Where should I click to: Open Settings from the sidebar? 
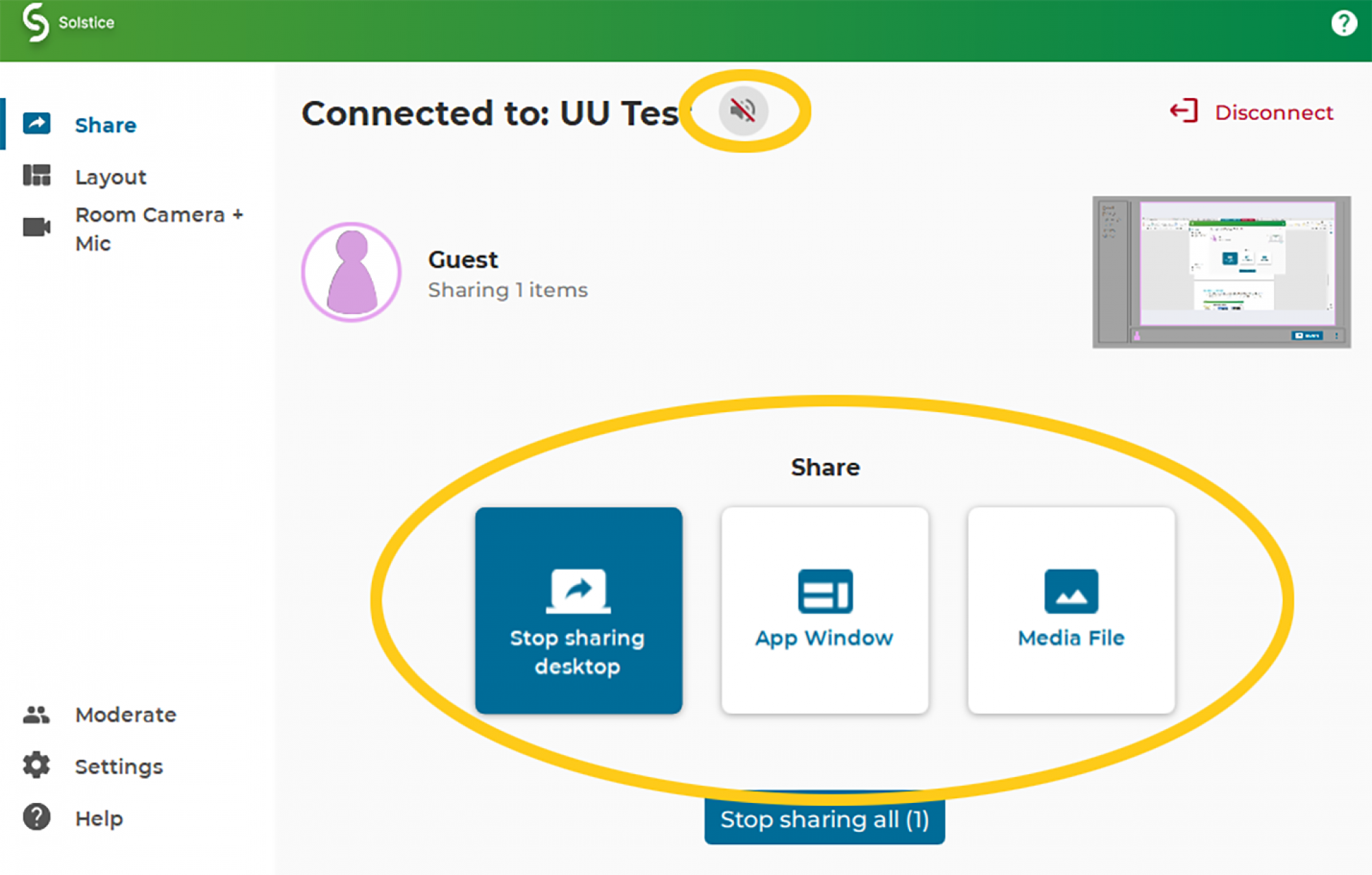click(137, 766)
